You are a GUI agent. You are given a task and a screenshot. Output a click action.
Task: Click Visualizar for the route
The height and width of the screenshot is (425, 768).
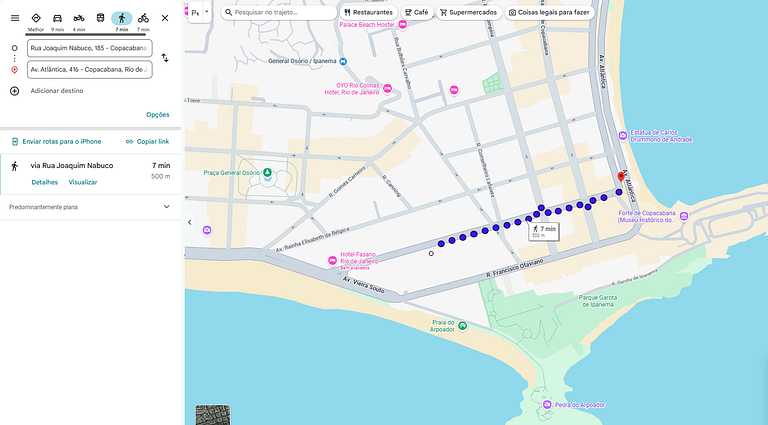pyautogui.click(x=83, y=182)
